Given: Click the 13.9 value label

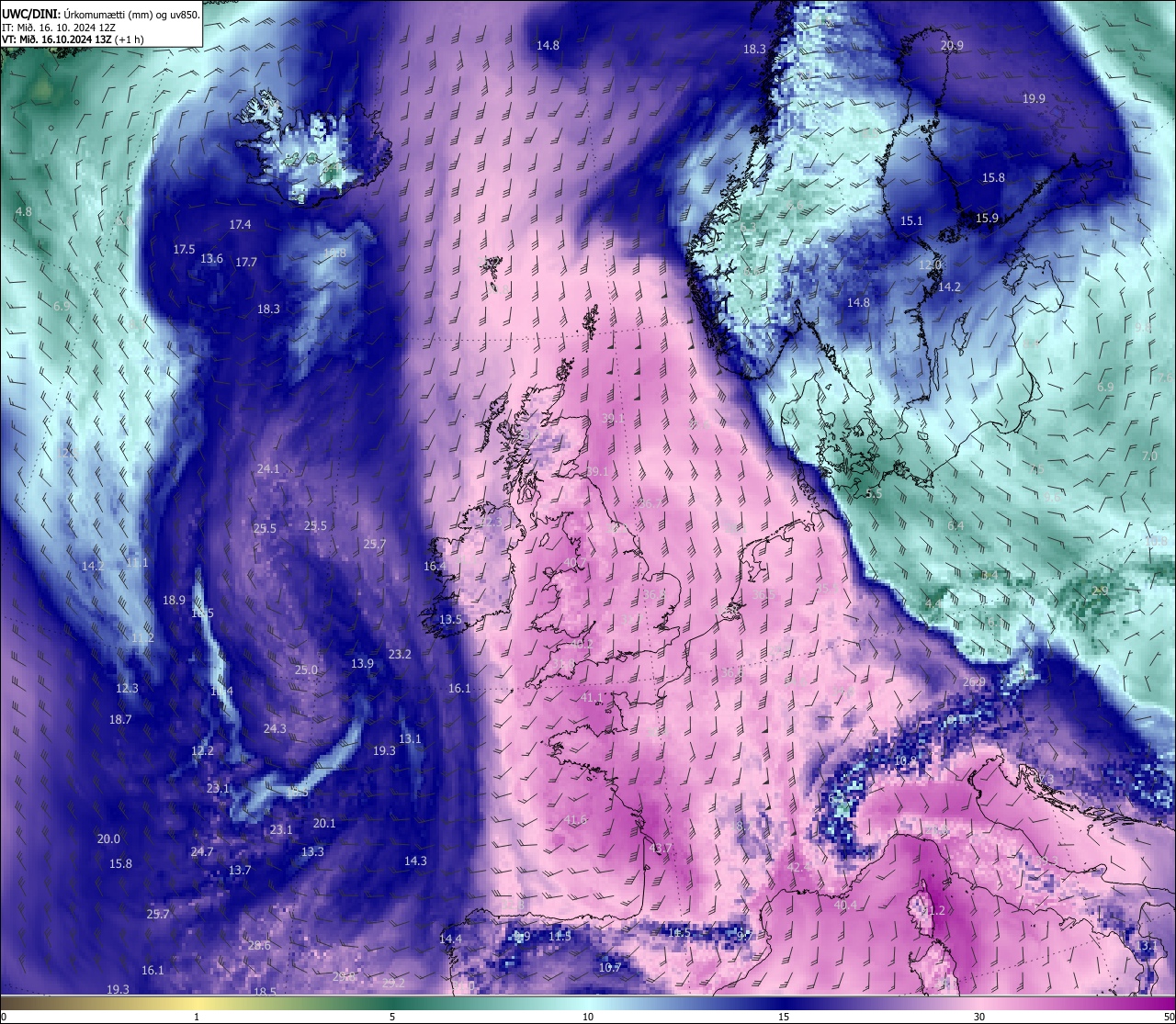Looking at the screenshot, I should point(362,663).
